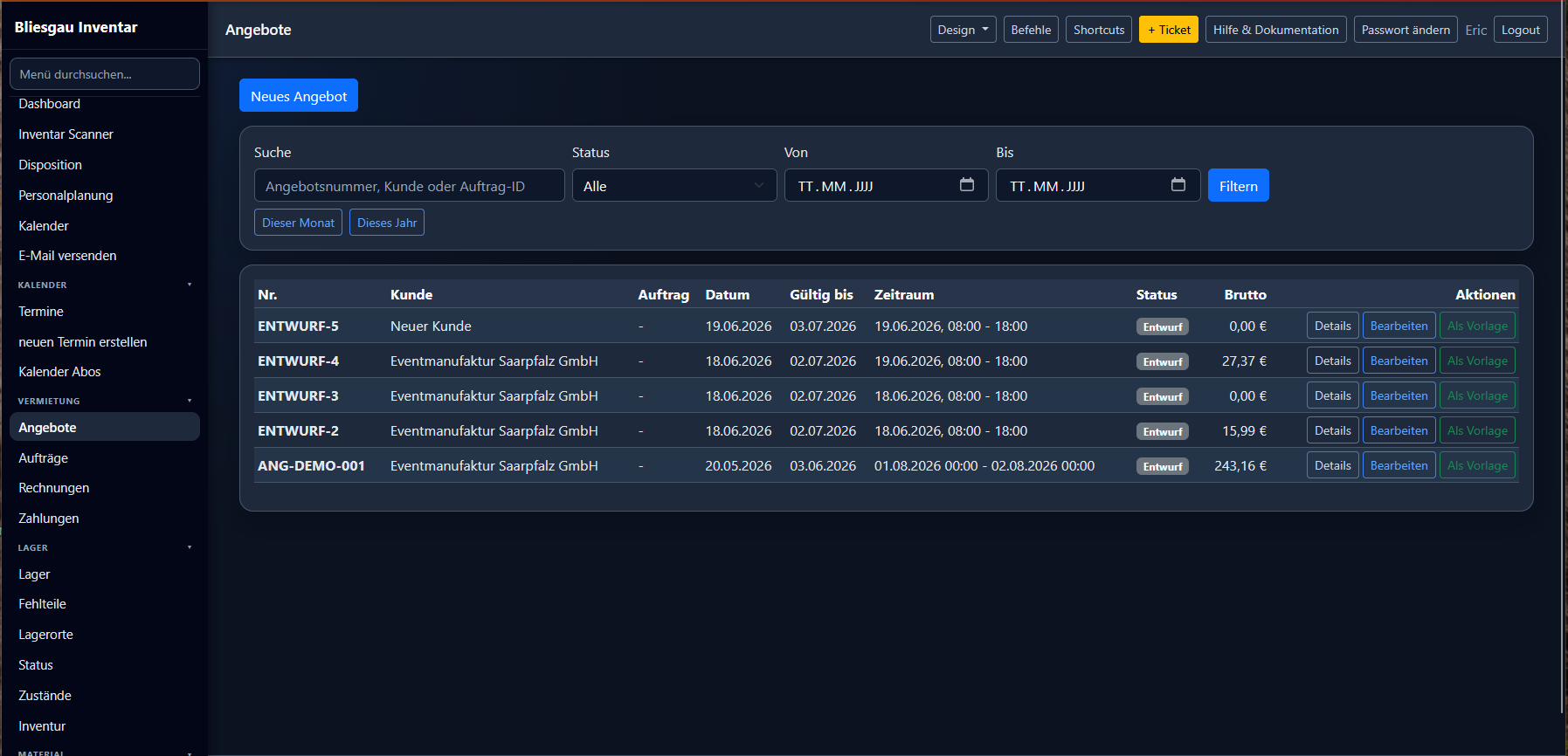Go to Lagerorte page

click(105, 635)
